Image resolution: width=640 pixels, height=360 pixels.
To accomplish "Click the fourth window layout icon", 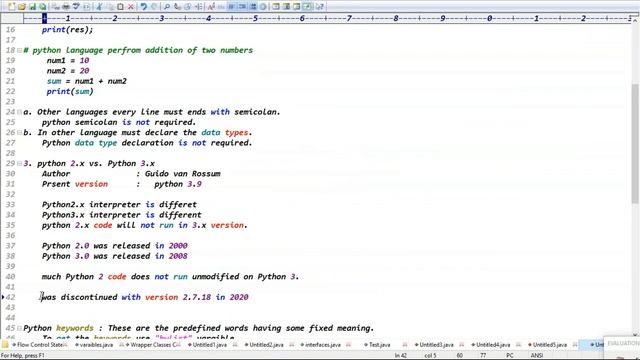I will [x=307, y=7].
